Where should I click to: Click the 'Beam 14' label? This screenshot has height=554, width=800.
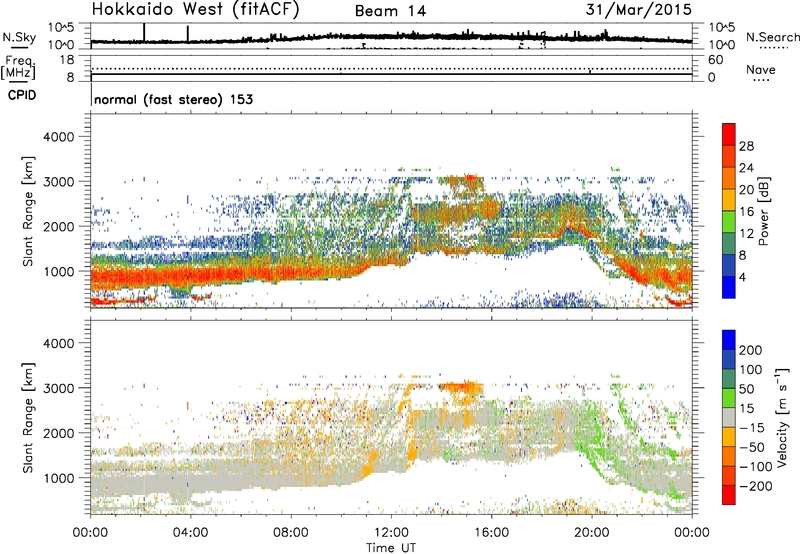coord(390,11)
